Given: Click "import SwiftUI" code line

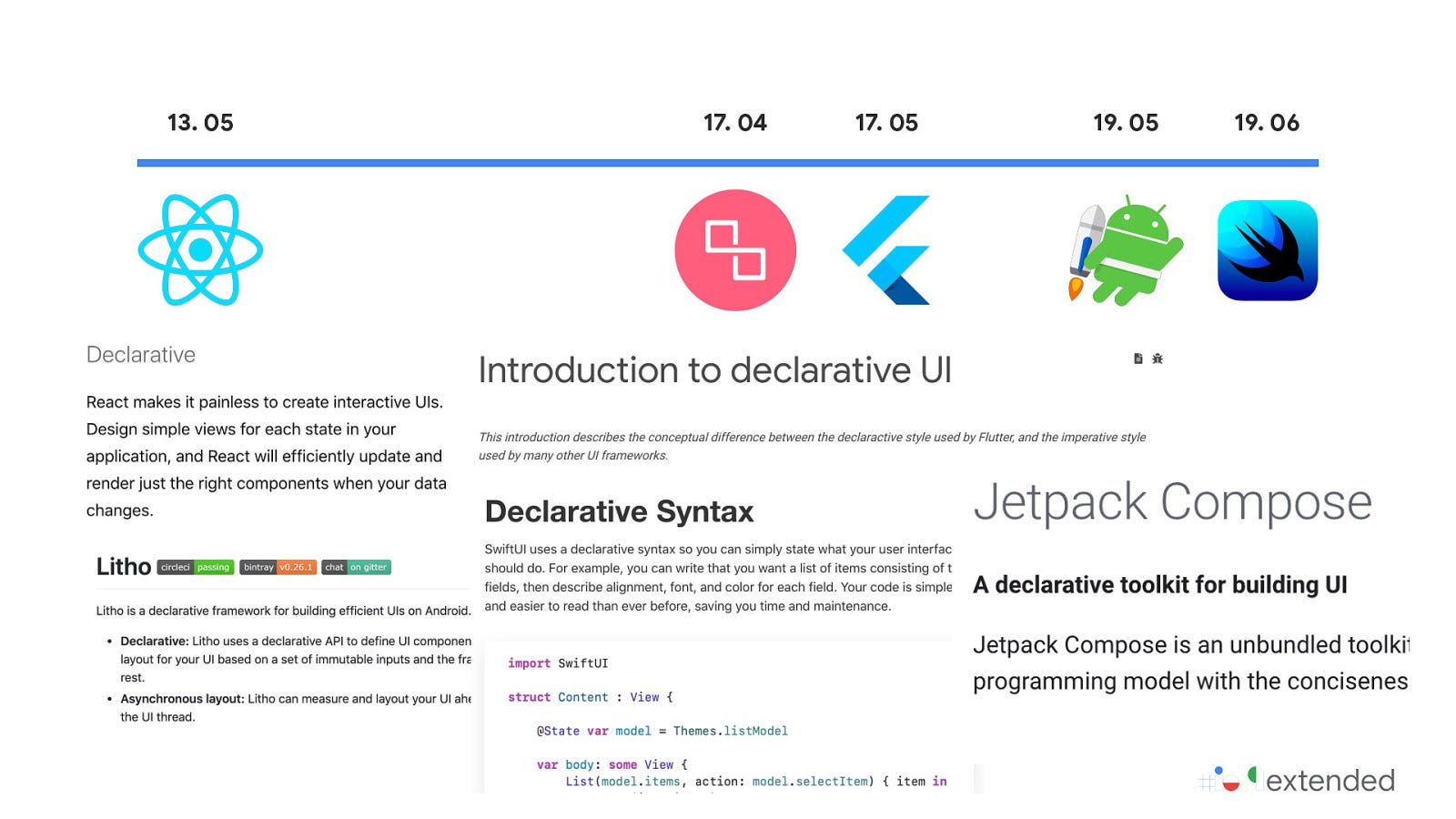Looking at the screenshot, I should (558, 663).
